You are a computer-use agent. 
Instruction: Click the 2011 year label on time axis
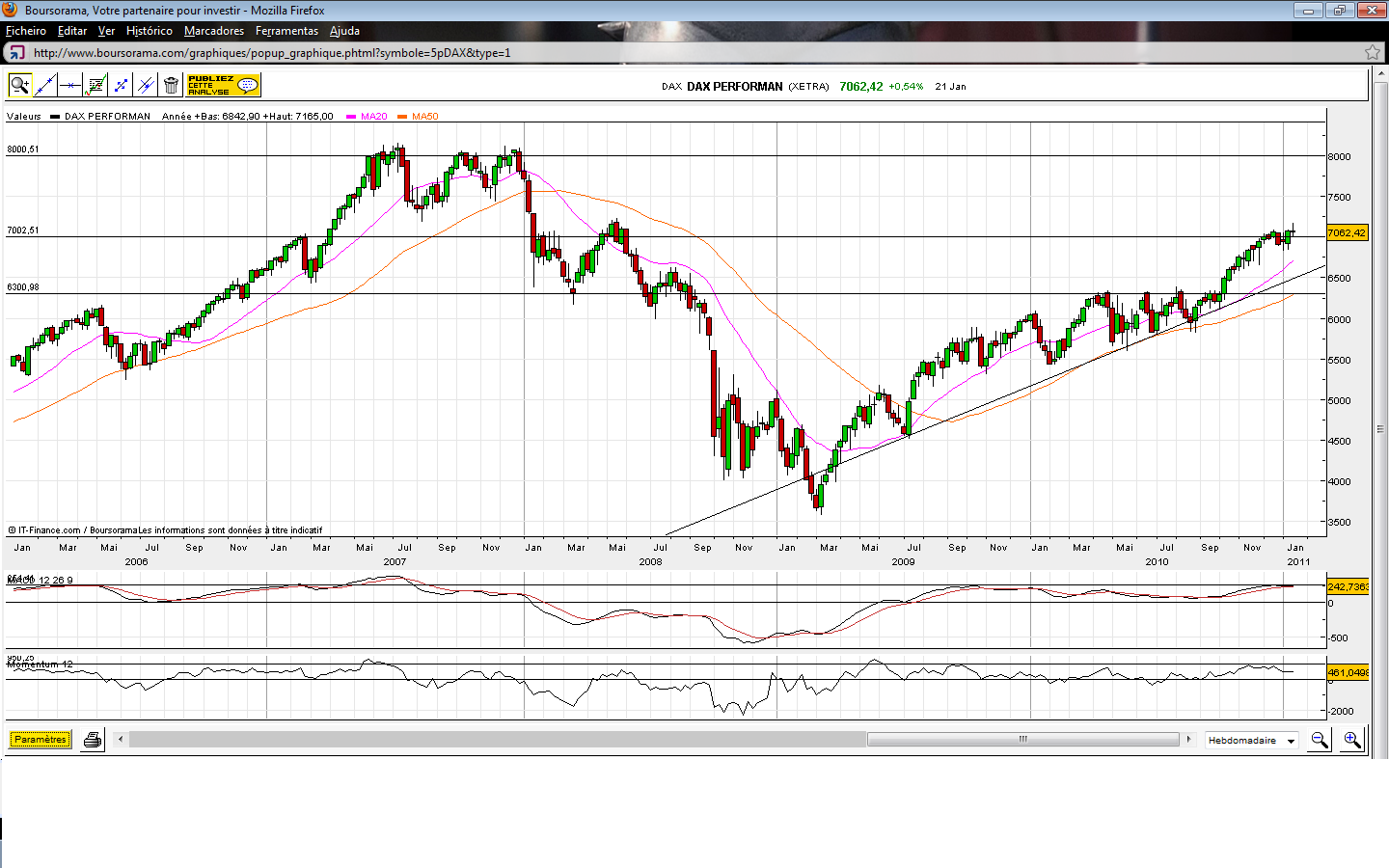1299,561
